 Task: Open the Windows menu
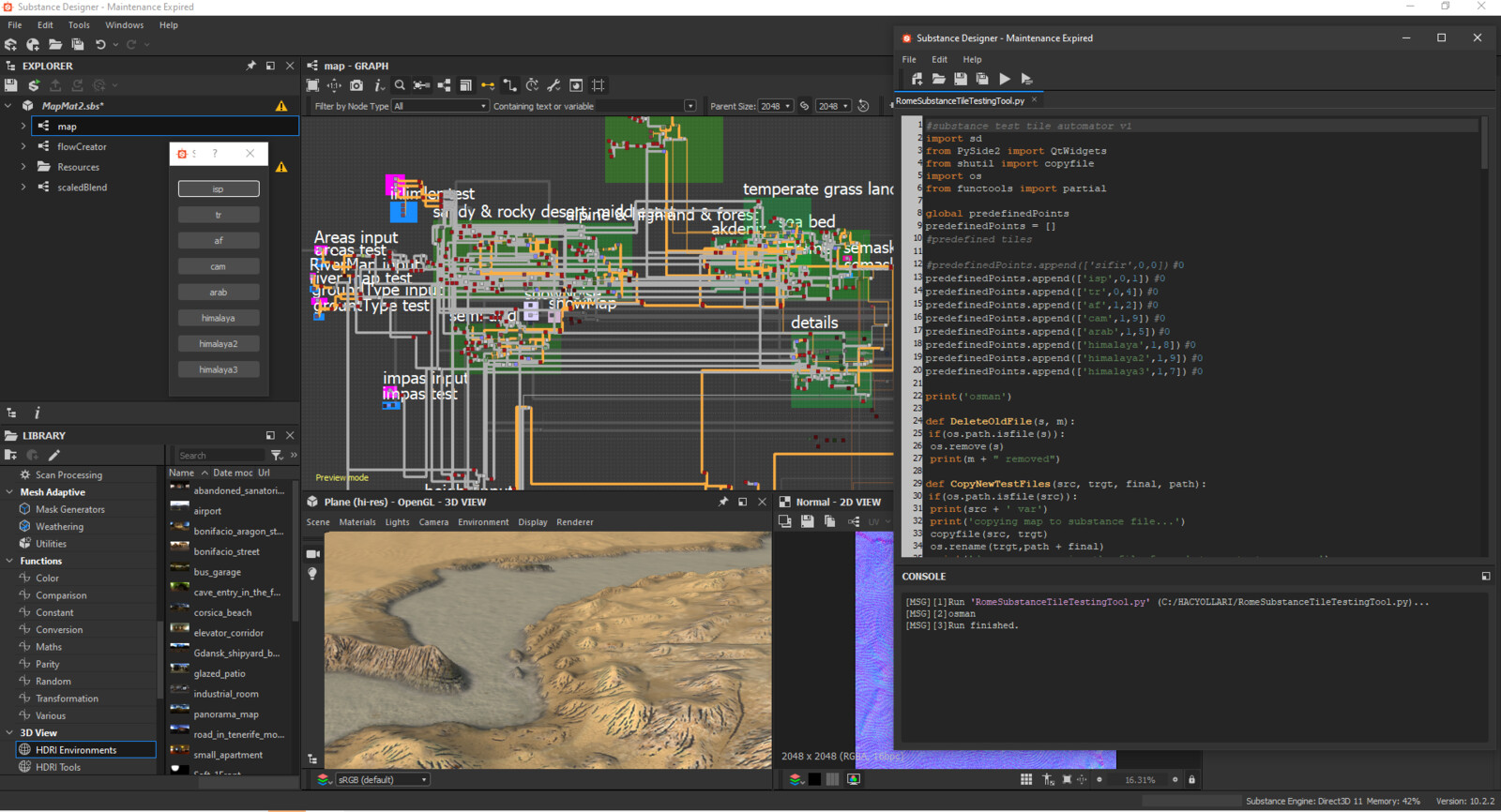[125, 25]
